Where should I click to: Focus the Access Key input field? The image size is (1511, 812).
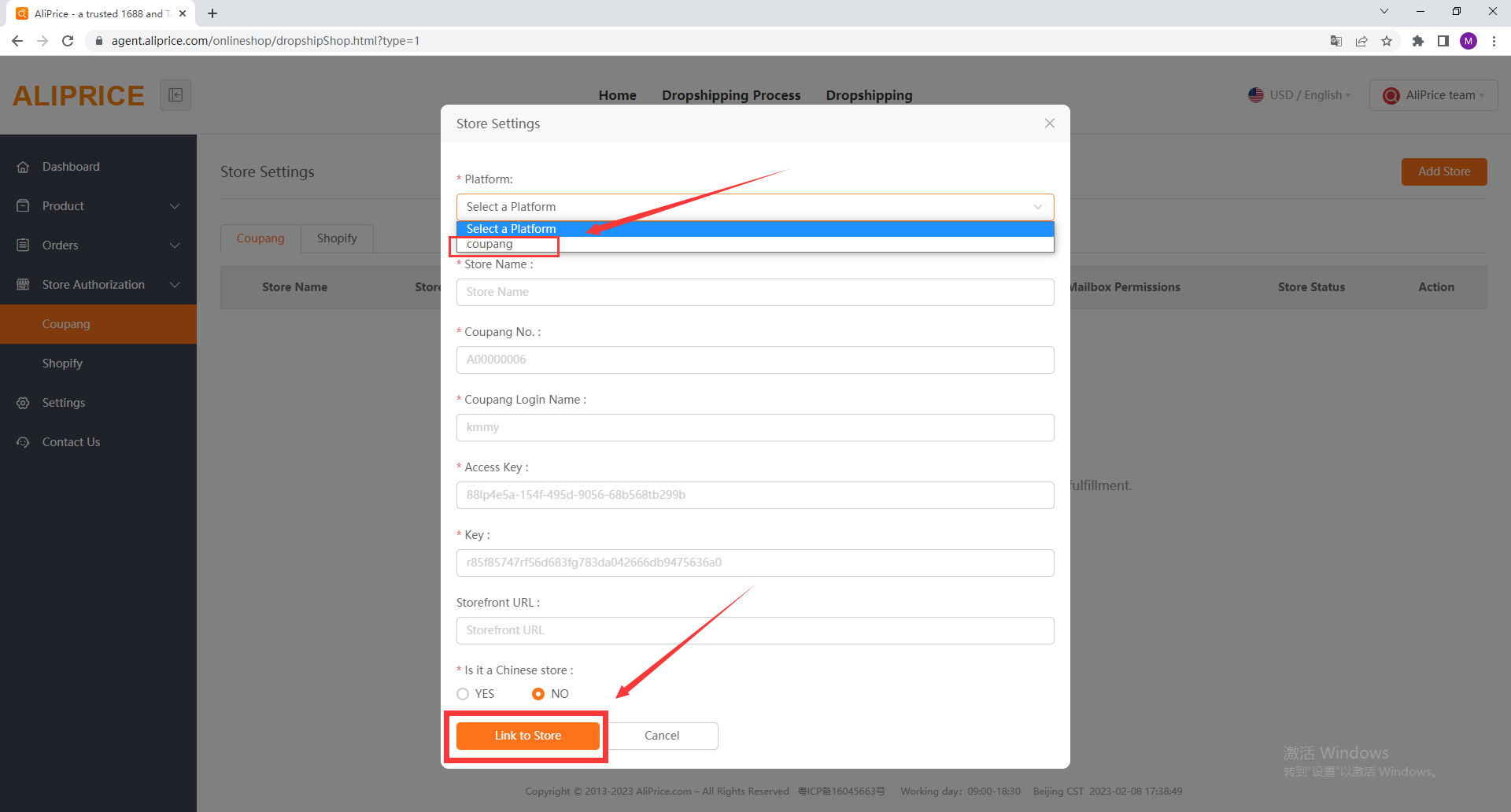(755, 495)
